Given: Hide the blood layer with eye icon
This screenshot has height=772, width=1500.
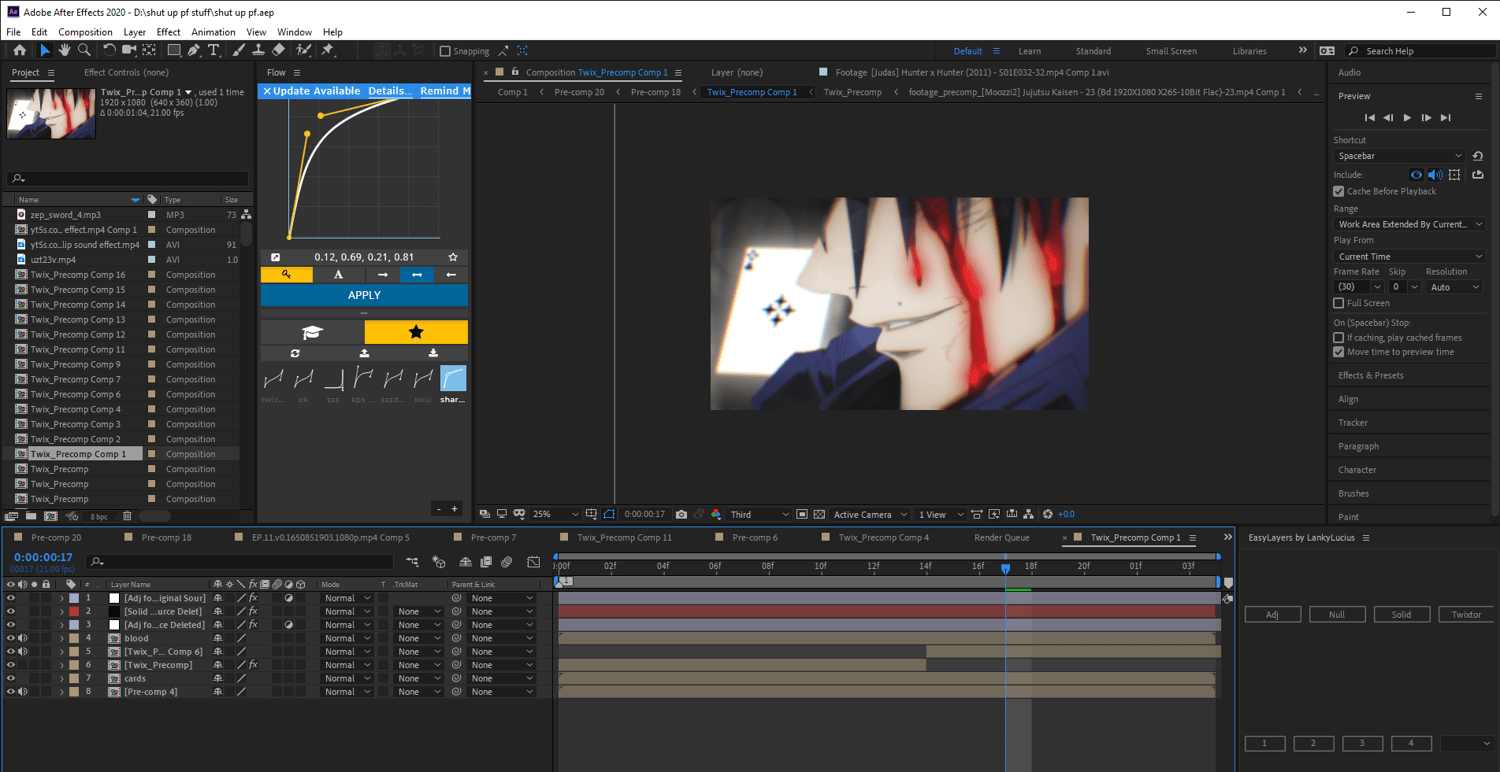Looking at the screenshot, I should [x=11, y=638].
